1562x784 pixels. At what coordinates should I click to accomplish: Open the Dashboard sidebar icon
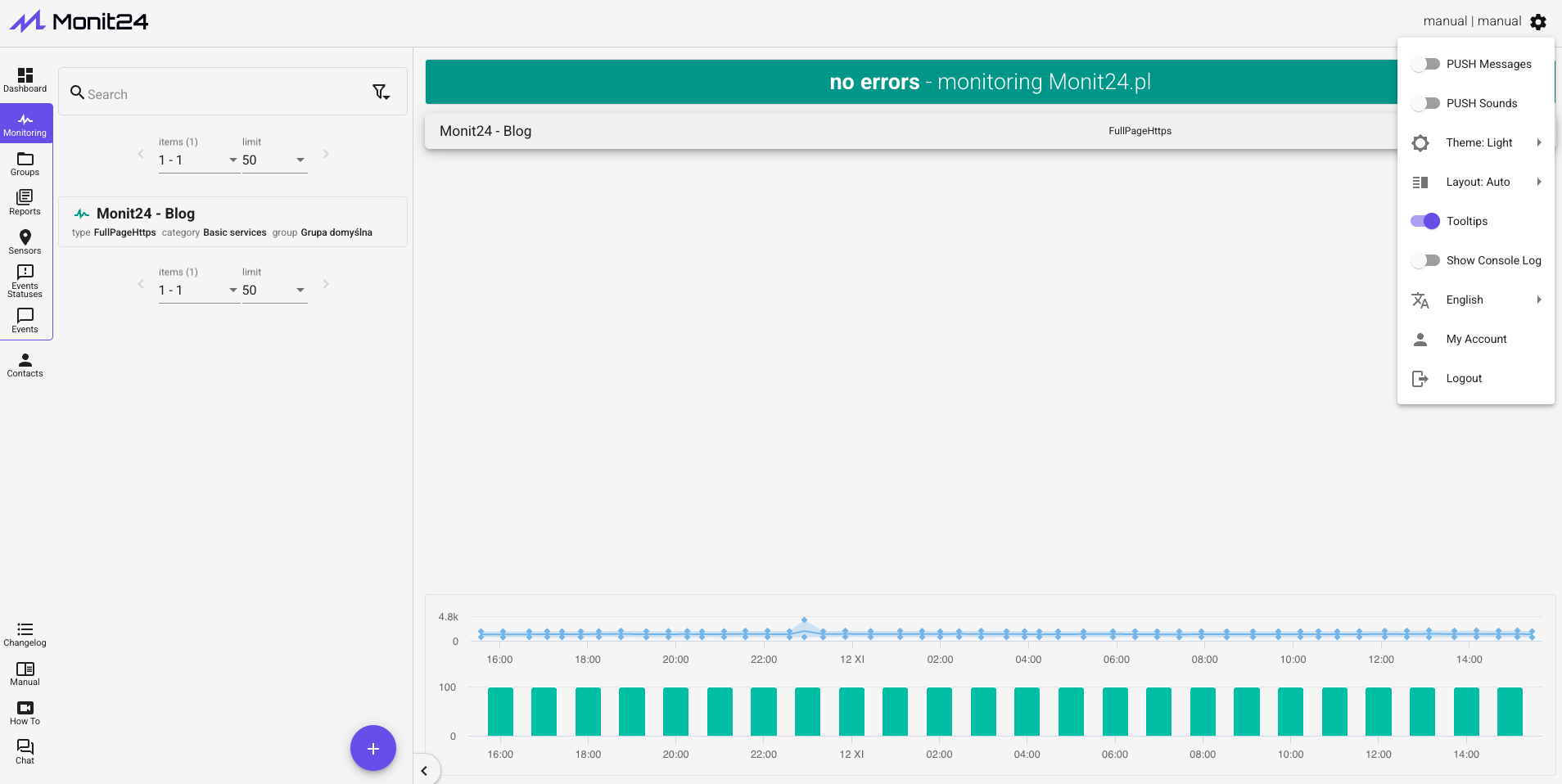point(25,79)
